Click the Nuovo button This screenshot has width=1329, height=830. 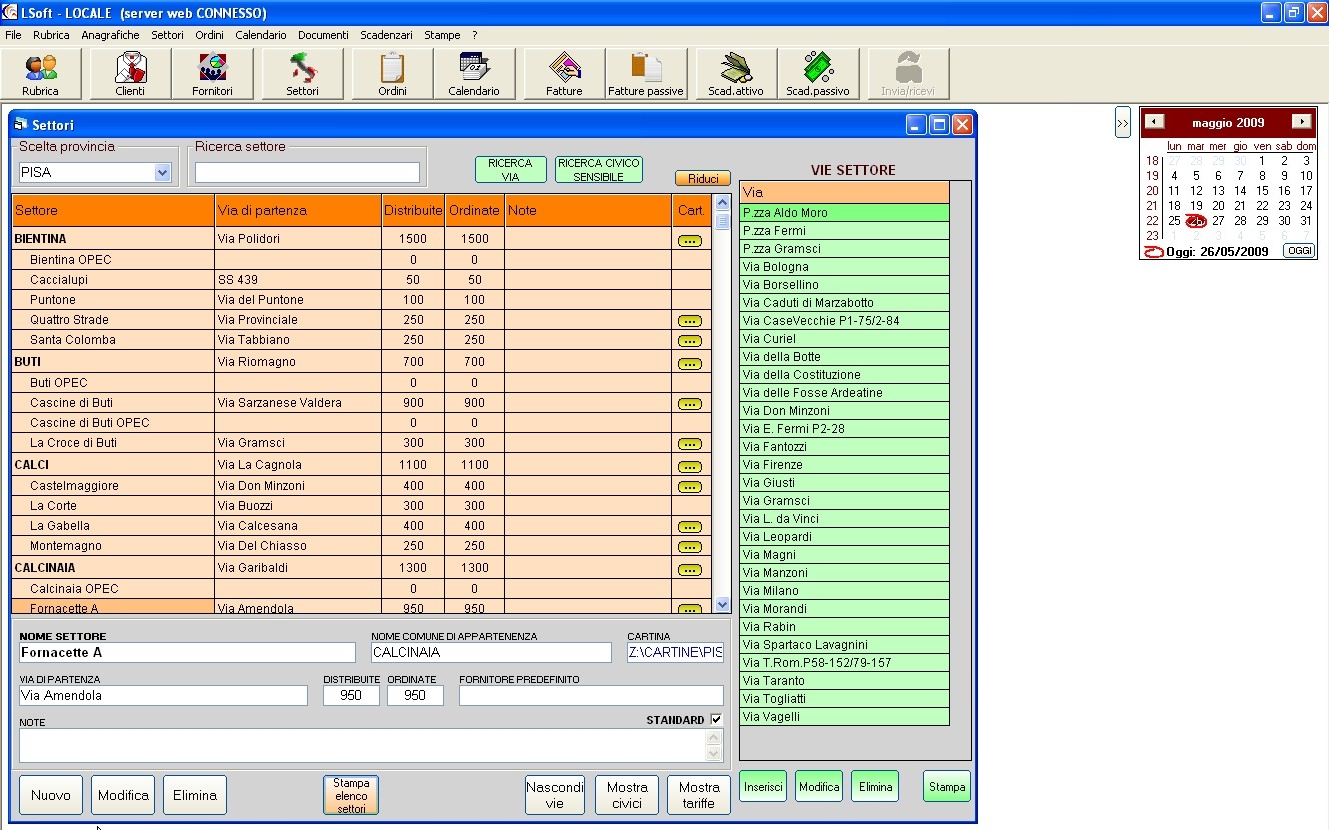(x=51, y=796)
